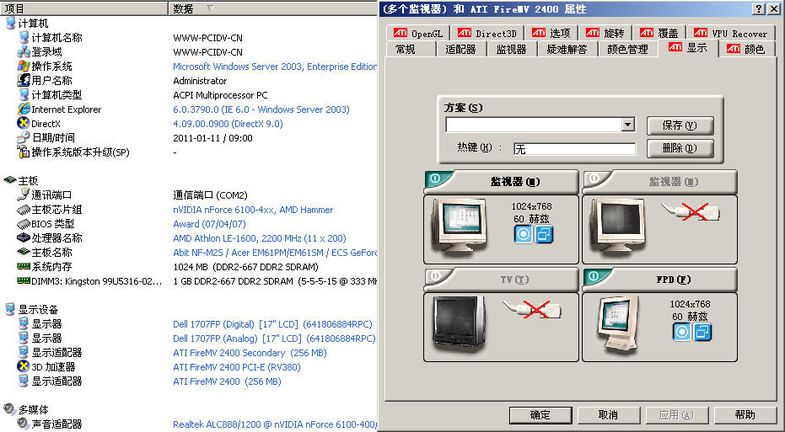This screenshot has height=432, width=785.
Task: Open the 方案 dropdown arrow
Action: [x=628, y=124]
